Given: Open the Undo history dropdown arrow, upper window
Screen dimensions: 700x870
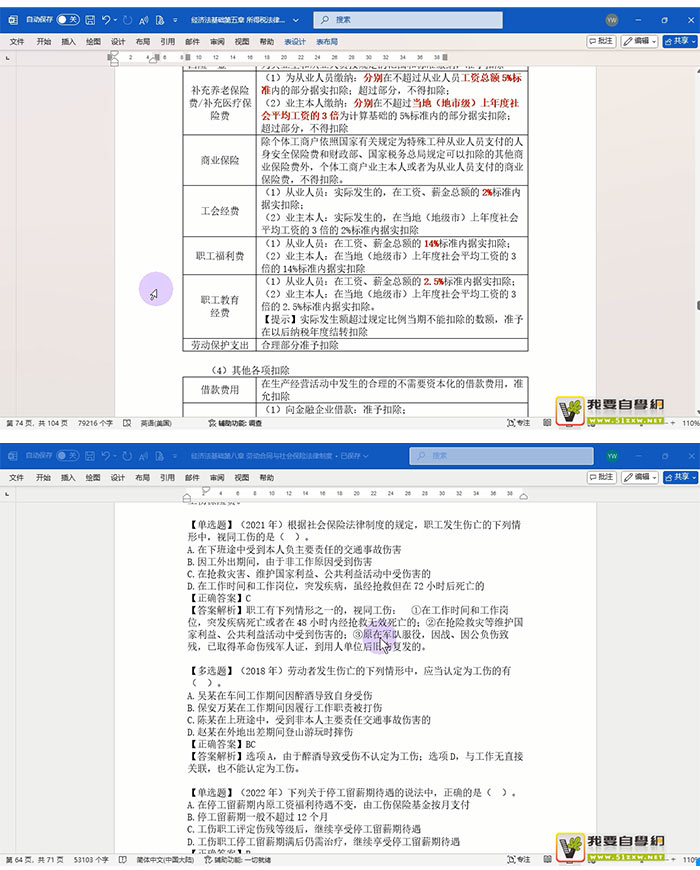Looking at the screenshot, I should [115, 20].
